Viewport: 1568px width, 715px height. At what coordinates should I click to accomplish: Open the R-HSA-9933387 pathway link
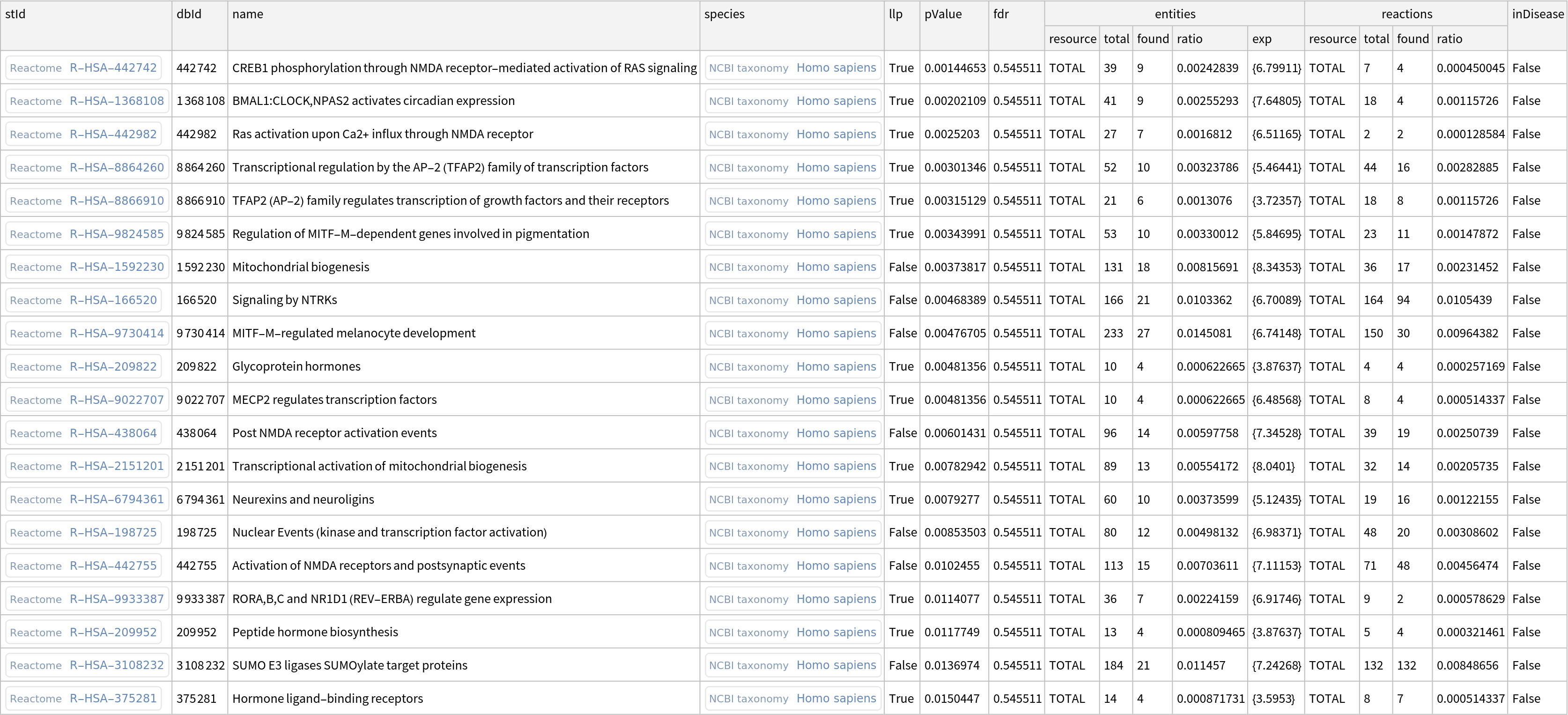point(87,599)
